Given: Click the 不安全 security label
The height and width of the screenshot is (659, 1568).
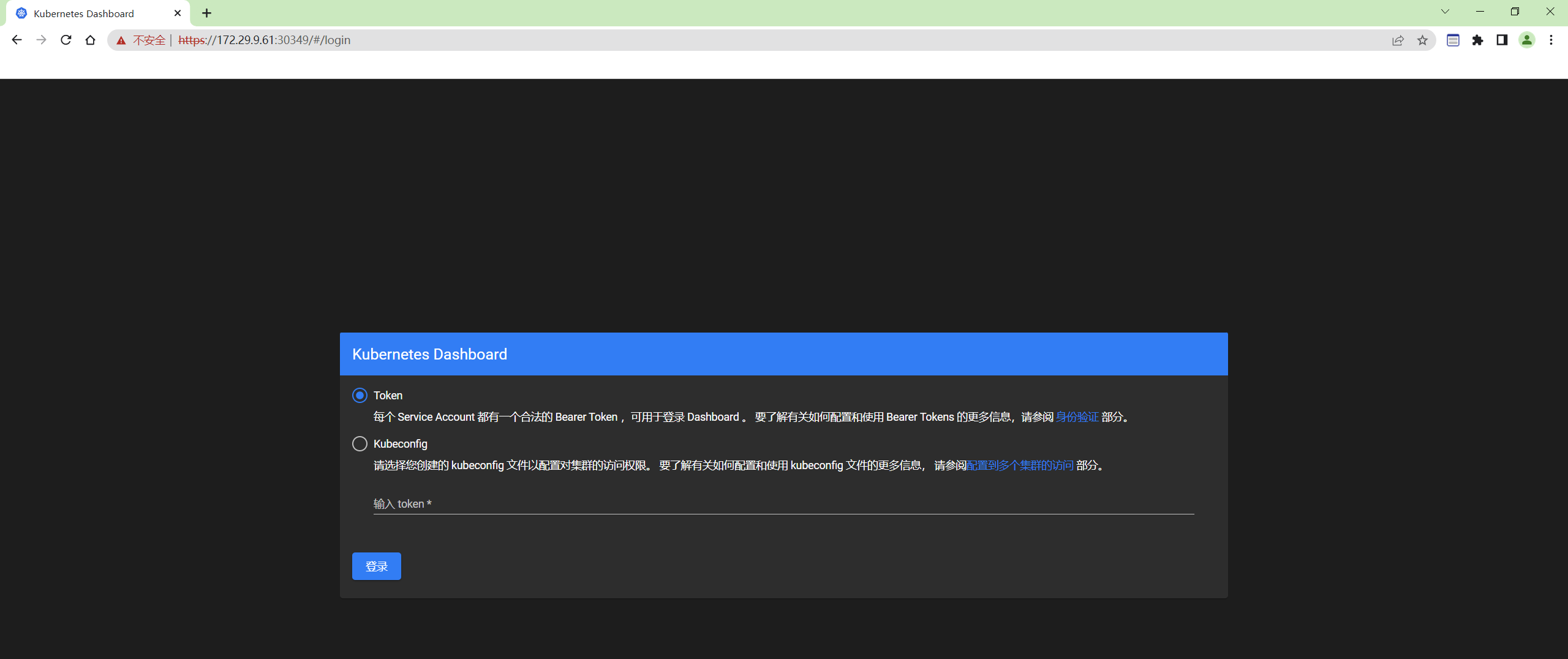Looking at the screenshot, I should point(149,40).
